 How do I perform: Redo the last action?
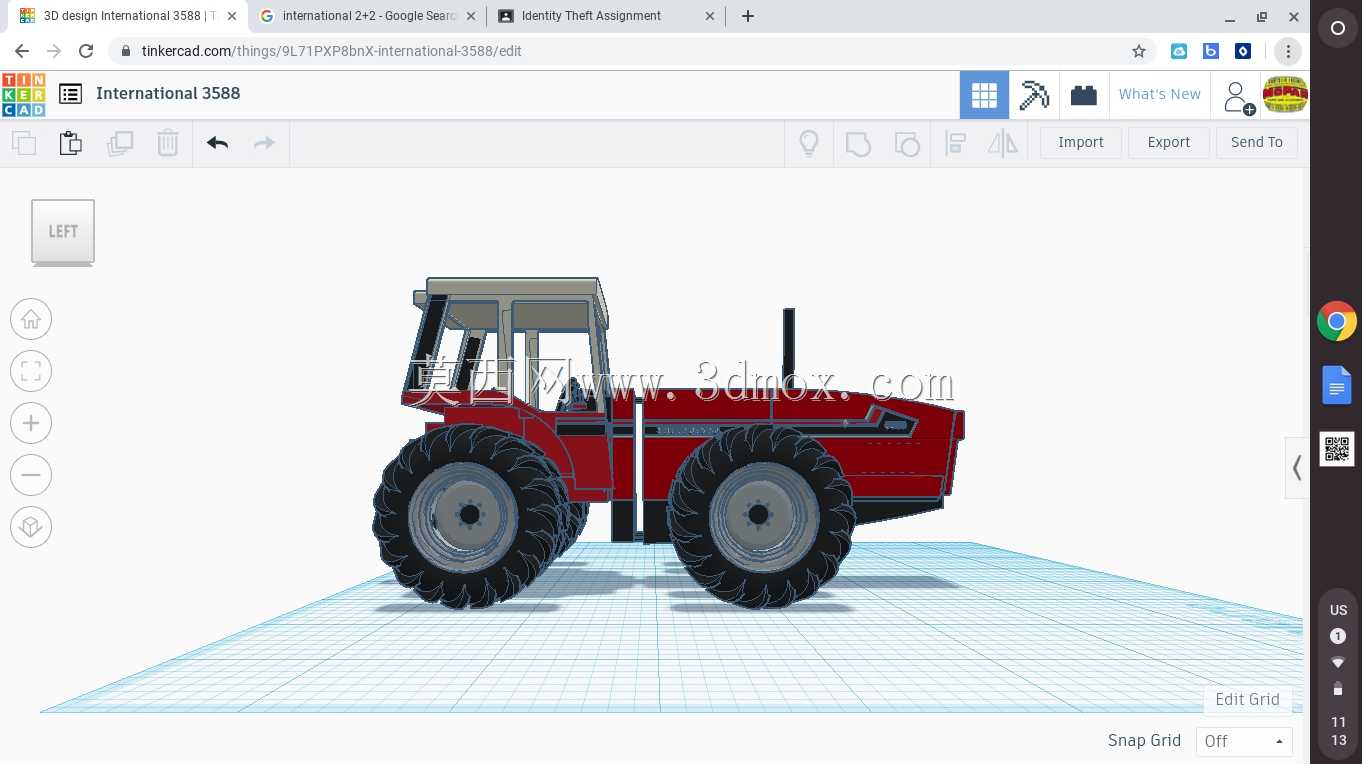click(264, 143)
